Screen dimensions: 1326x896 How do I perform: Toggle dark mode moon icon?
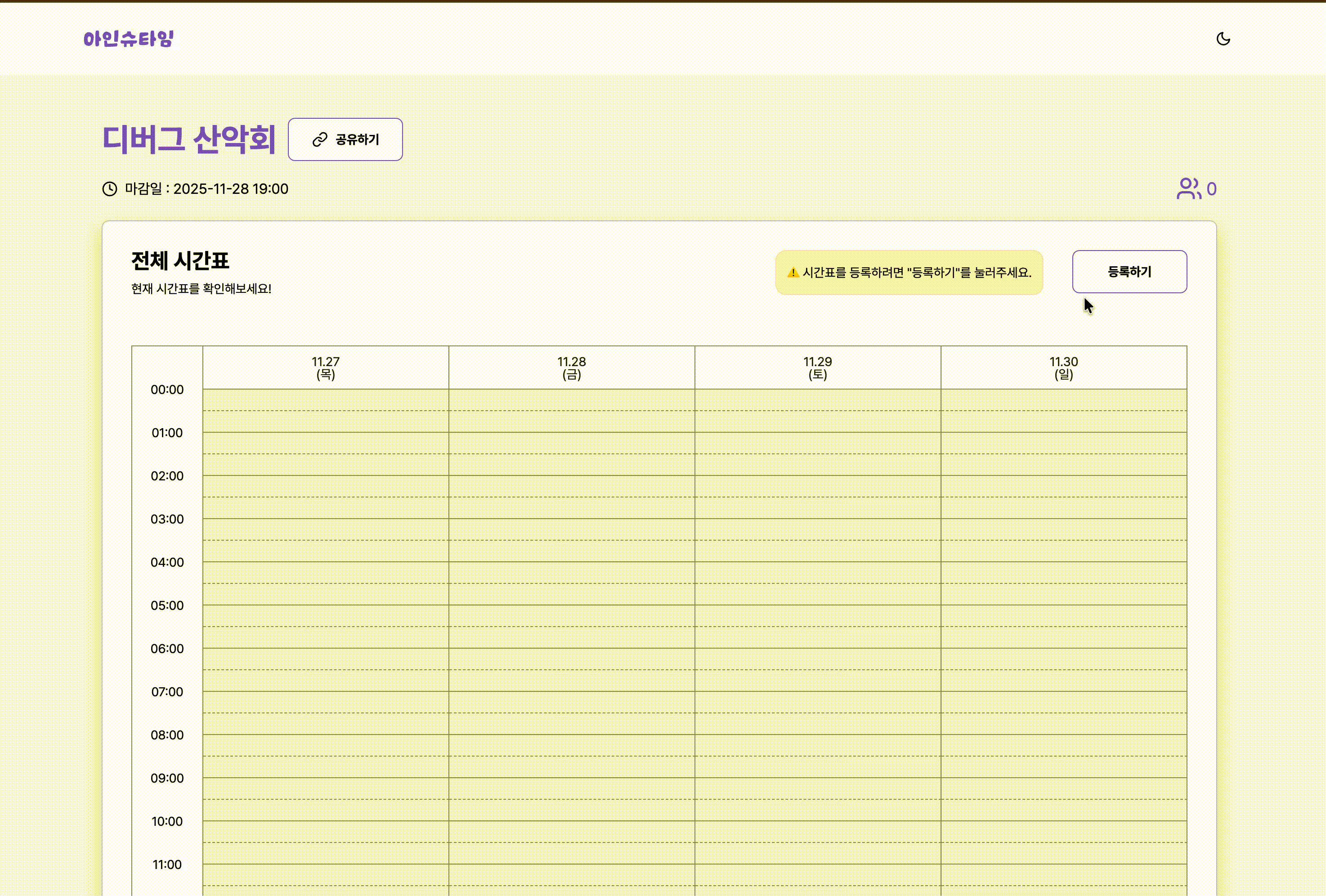(1223, 39)
